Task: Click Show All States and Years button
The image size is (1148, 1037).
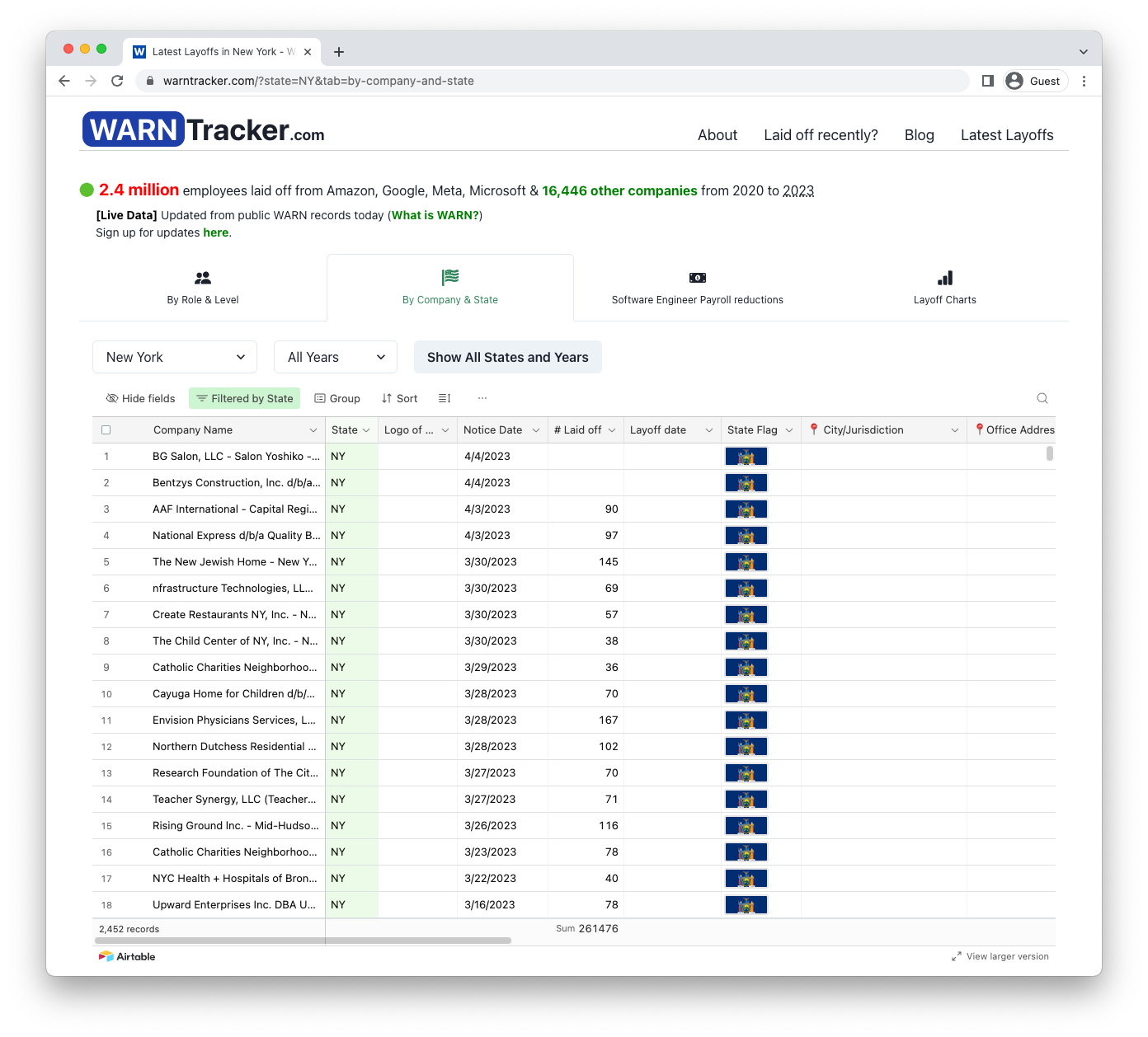Action: point(508,357)
